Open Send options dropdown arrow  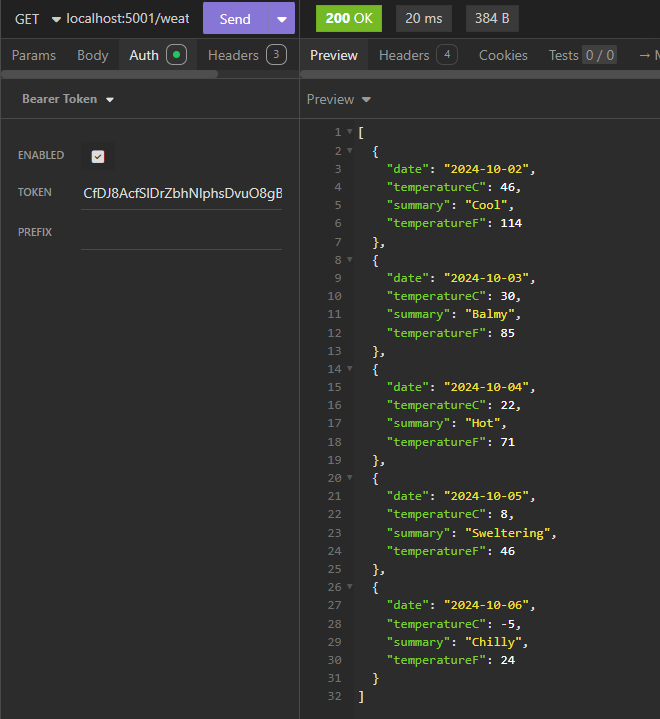pos(282,19)
